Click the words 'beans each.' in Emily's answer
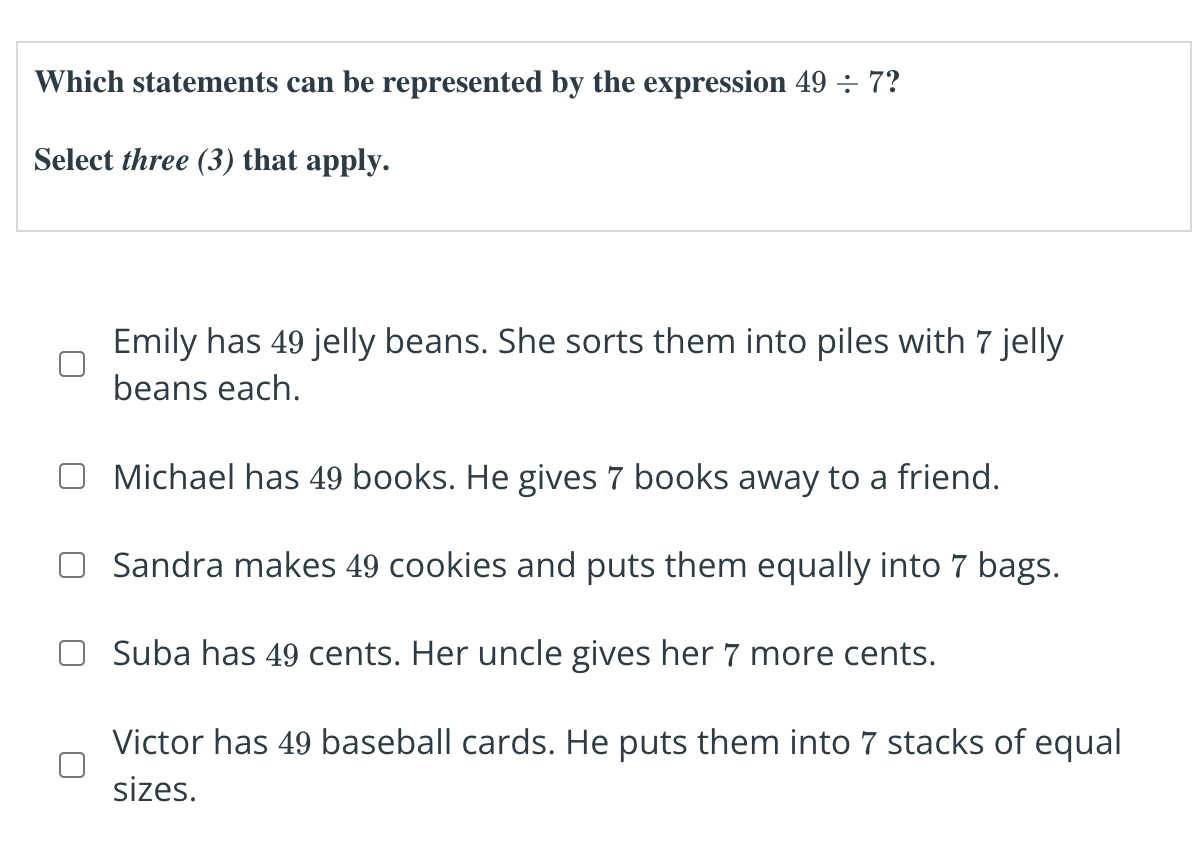 [x=207, y=388]
